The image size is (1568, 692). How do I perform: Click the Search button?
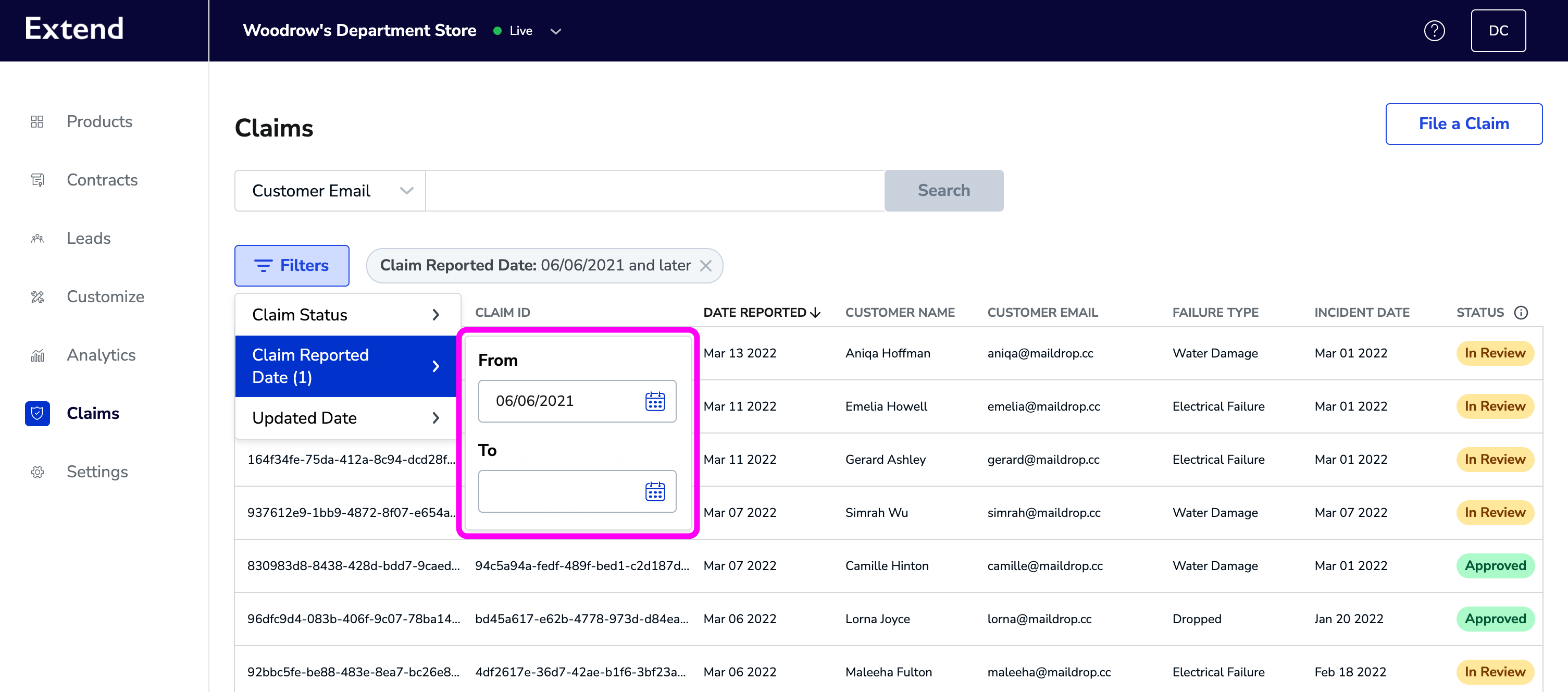point(943,191)
